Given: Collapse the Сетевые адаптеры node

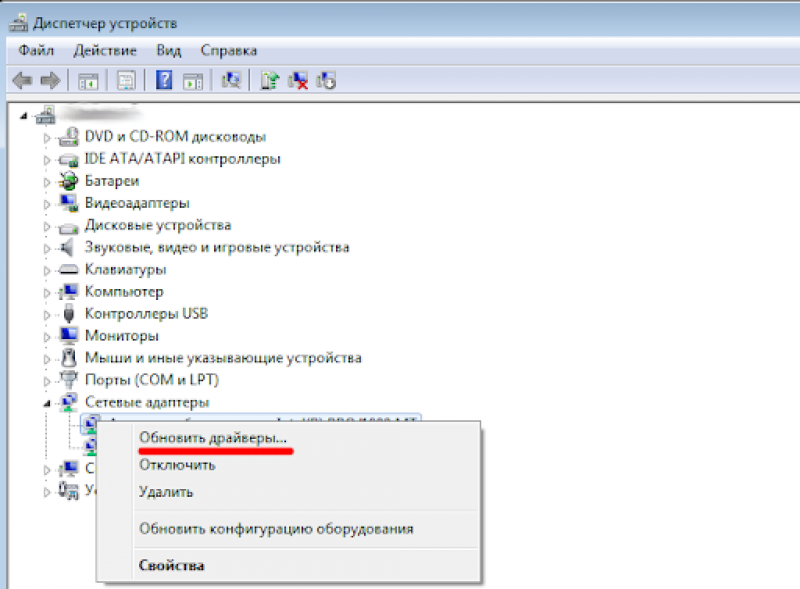Looking at the screenshot, I should pos(47,403).
